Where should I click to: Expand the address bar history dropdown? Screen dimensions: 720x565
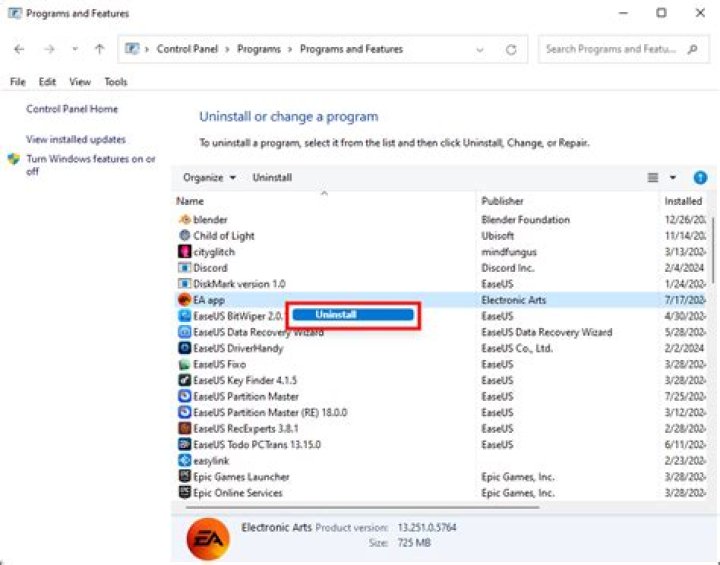pyautogui.click(x=480, y=50)
